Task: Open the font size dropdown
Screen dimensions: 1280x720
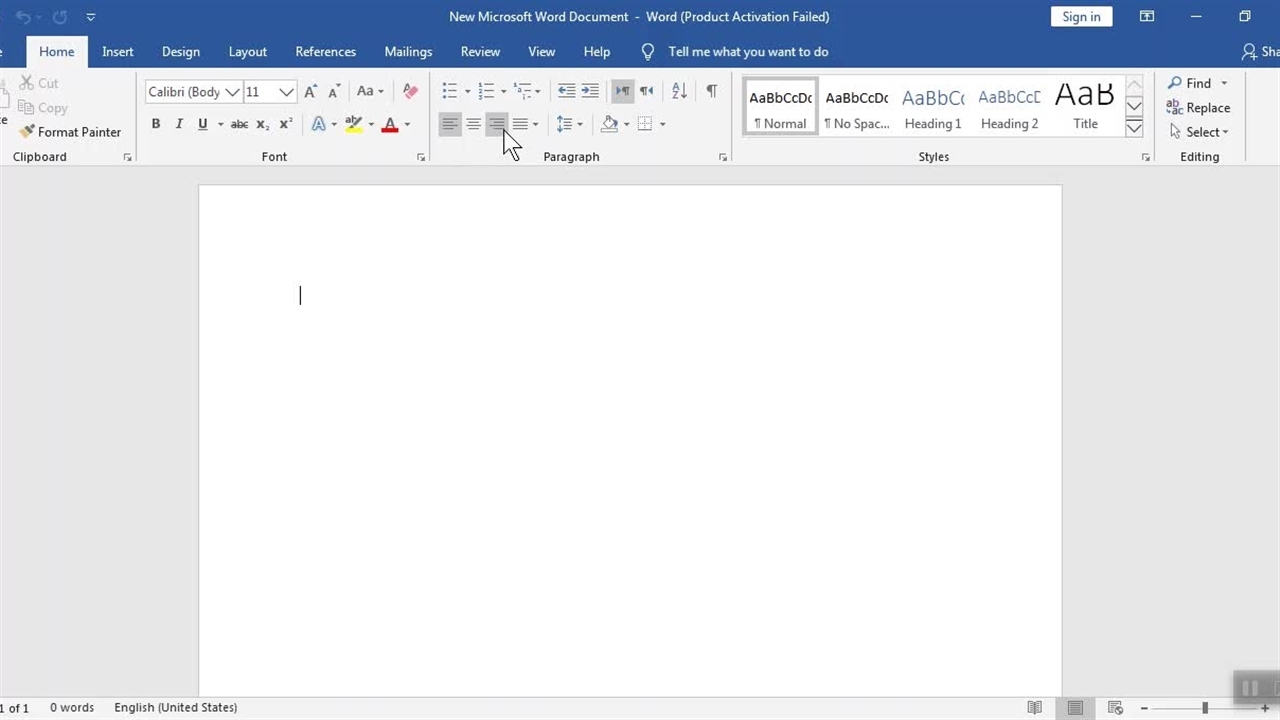Action: [286, 92]
